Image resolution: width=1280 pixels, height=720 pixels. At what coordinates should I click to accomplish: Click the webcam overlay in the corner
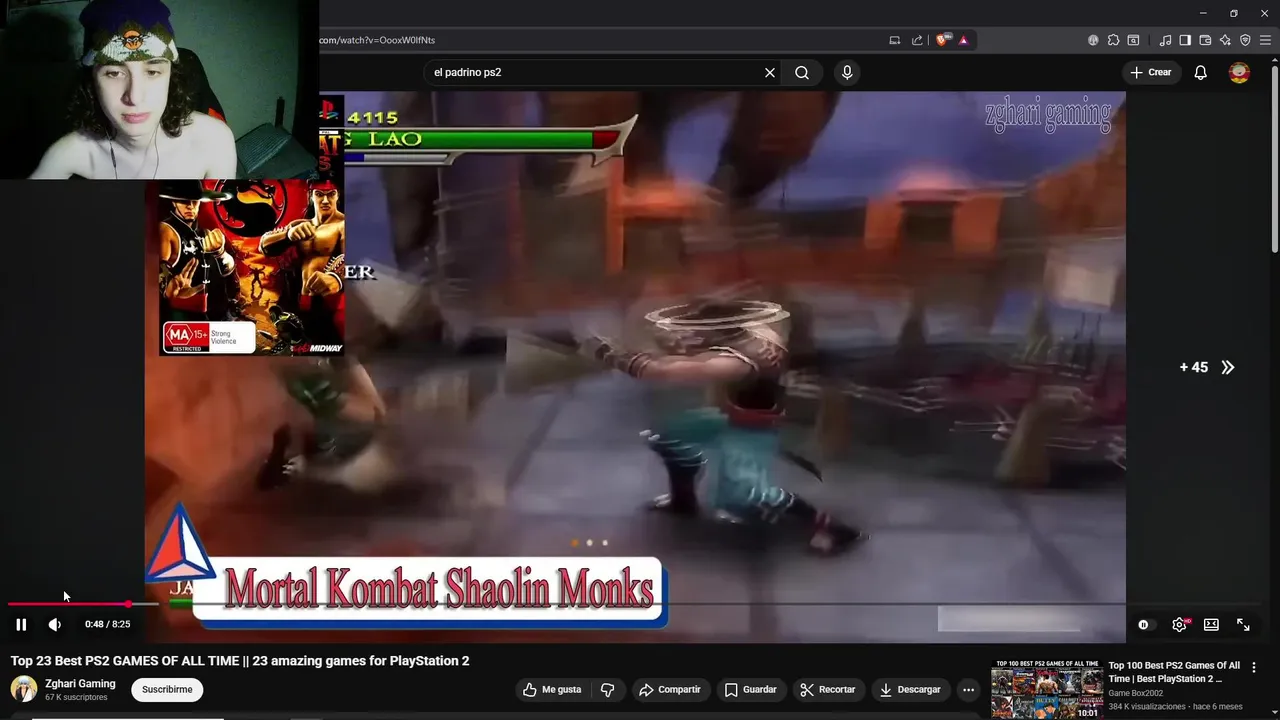[160, 90]
